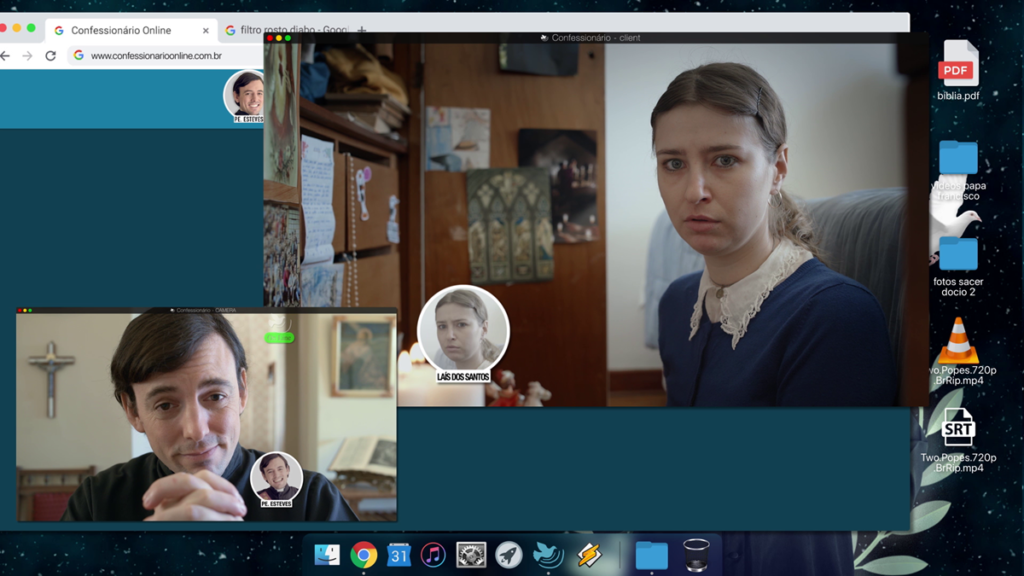Close the Confessionário Online tab
Image resolution: width=1024 pixels, height=576 pixels.
pyautogui.click(x=206, y=31)
